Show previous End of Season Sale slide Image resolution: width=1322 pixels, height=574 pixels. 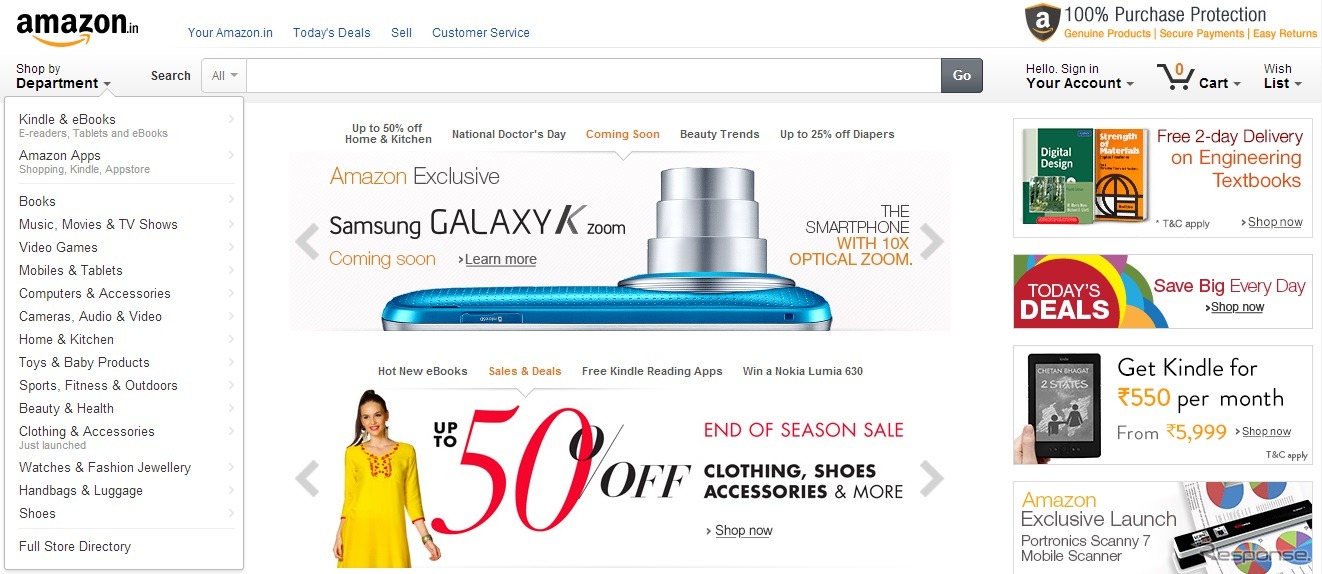(308, 478)
